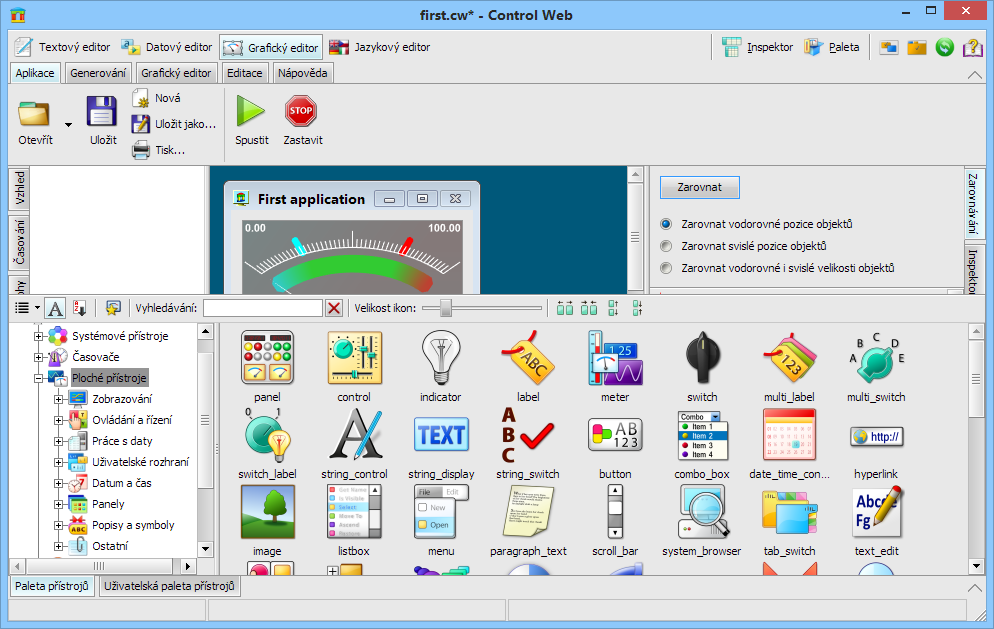Open the dropdown arrow beside Otevřít
The width and height of the screenshot is (994, 629).
[x=69, y=125]
